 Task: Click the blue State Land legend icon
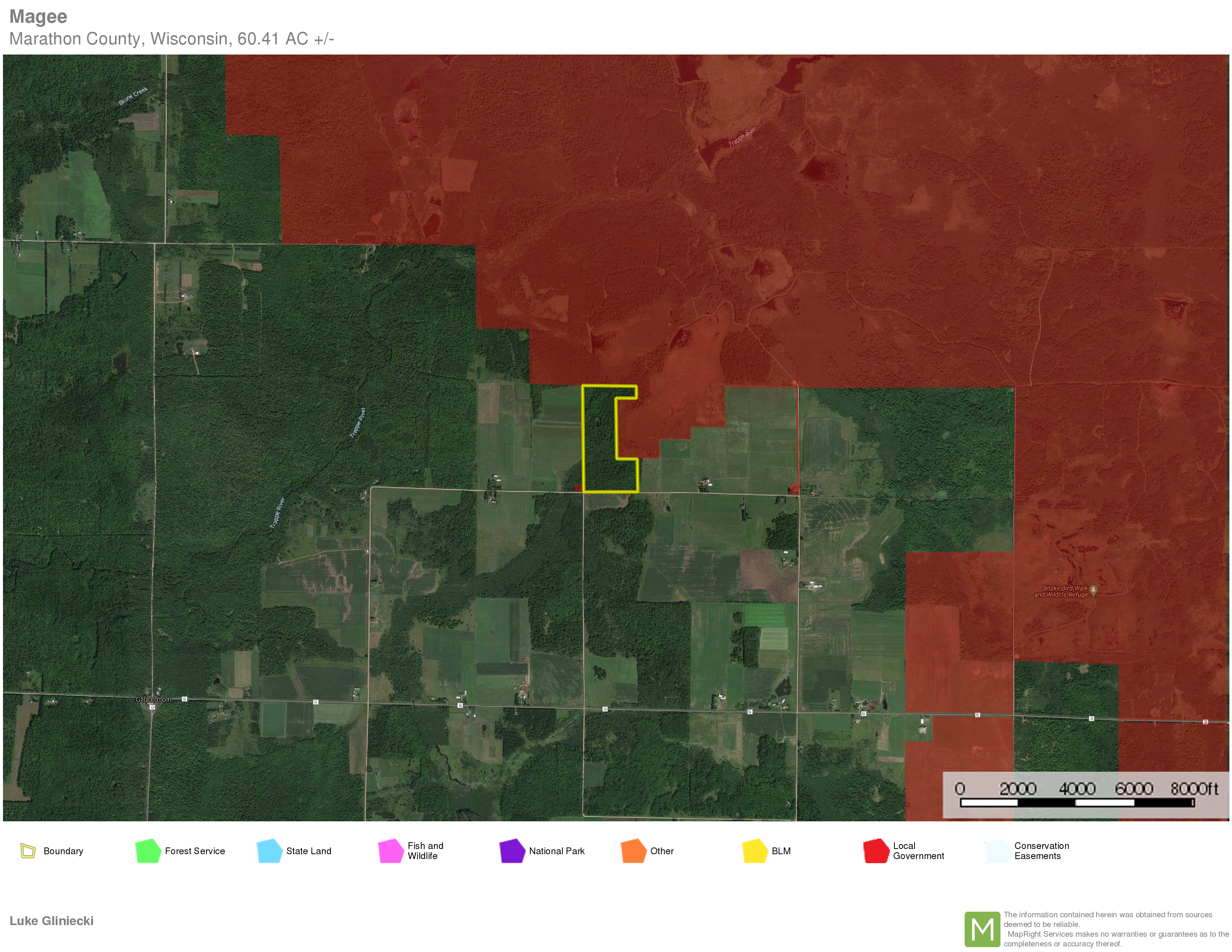270,850
